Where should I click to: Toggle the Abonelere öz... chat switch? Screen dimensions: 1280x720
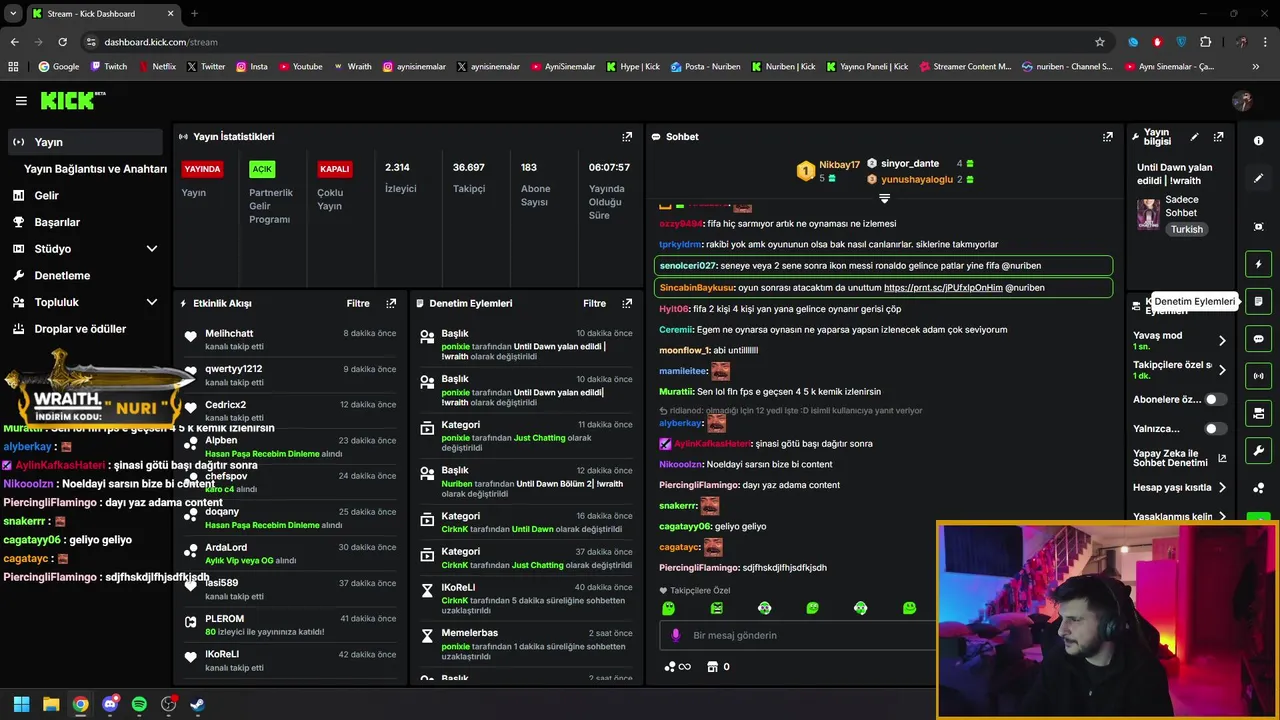pos(1215,399)
